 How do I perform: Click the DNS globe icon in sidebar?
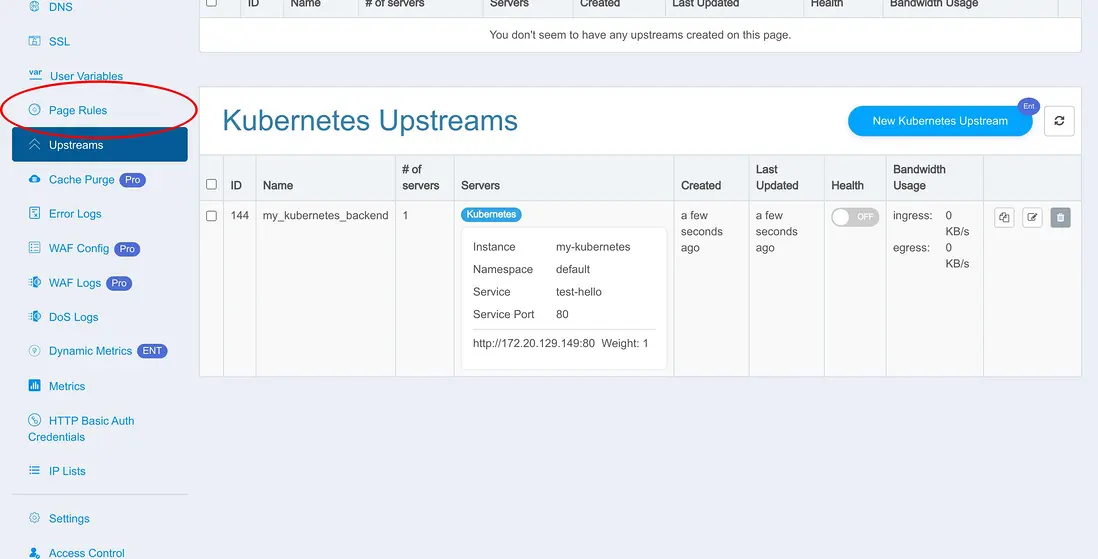34,7
